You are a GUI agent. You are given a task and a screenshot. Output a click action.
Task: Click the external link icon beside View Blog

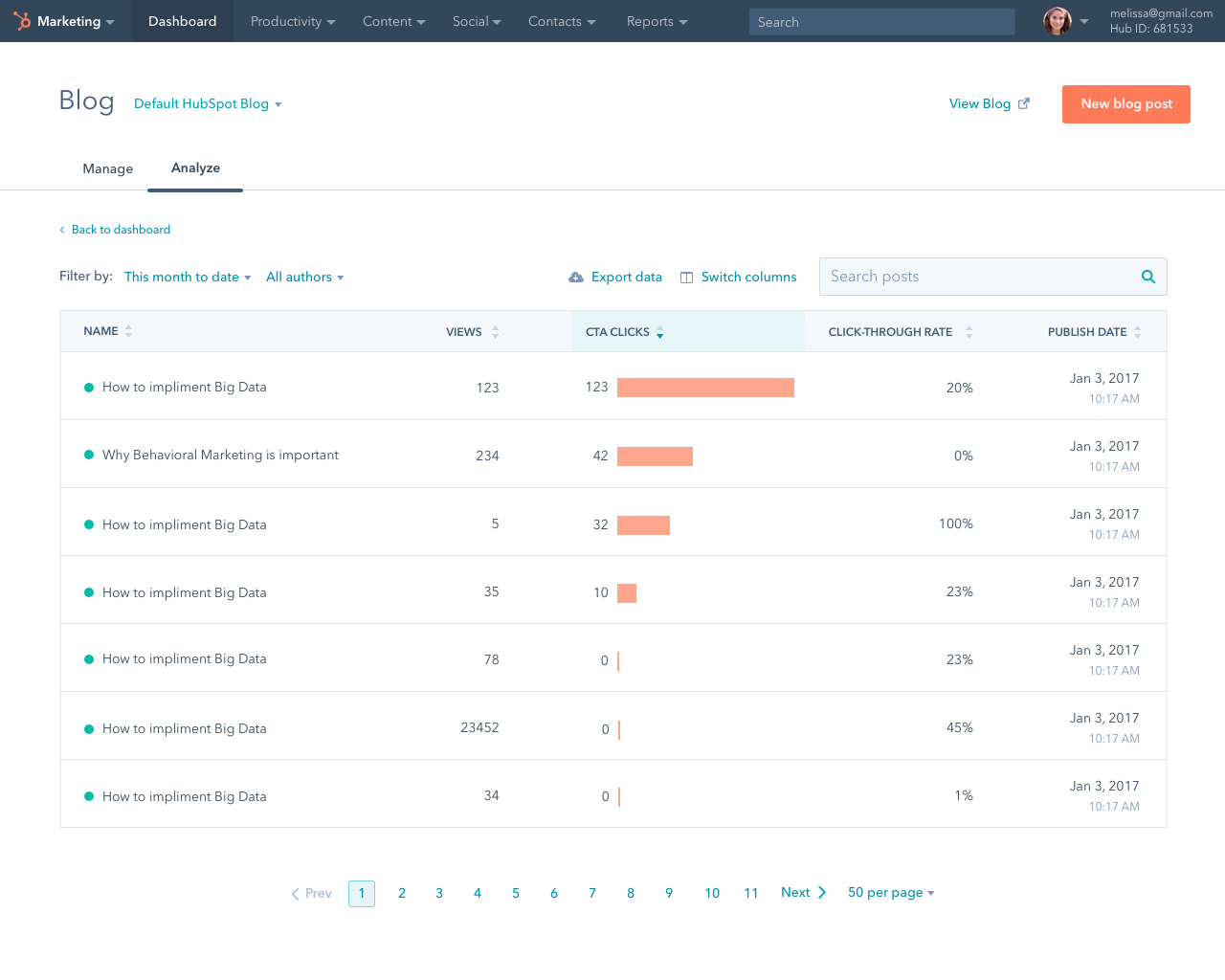(1024, 103)
